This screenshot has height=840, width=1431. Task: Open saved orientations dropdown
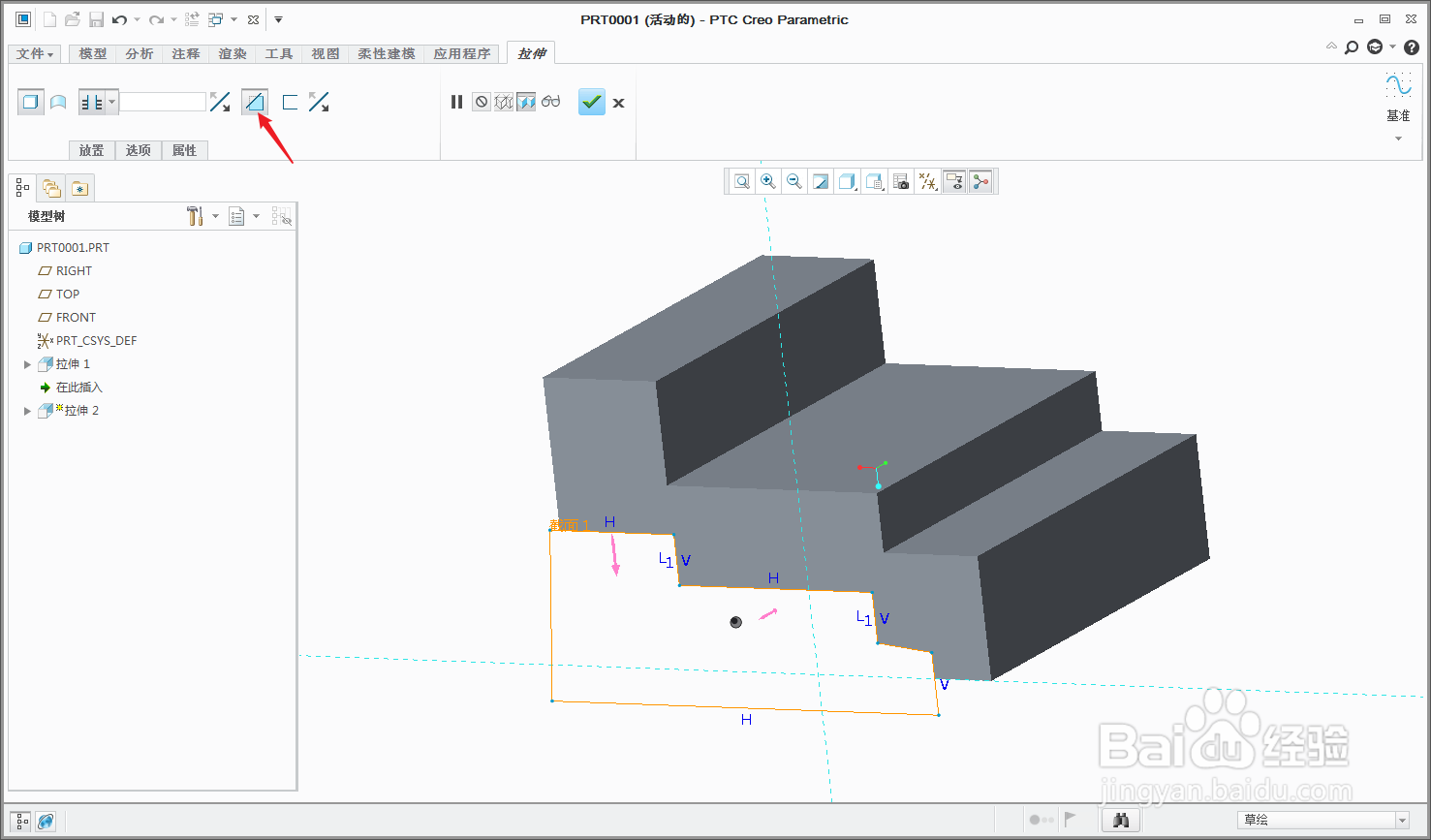[x=875, y=181]
